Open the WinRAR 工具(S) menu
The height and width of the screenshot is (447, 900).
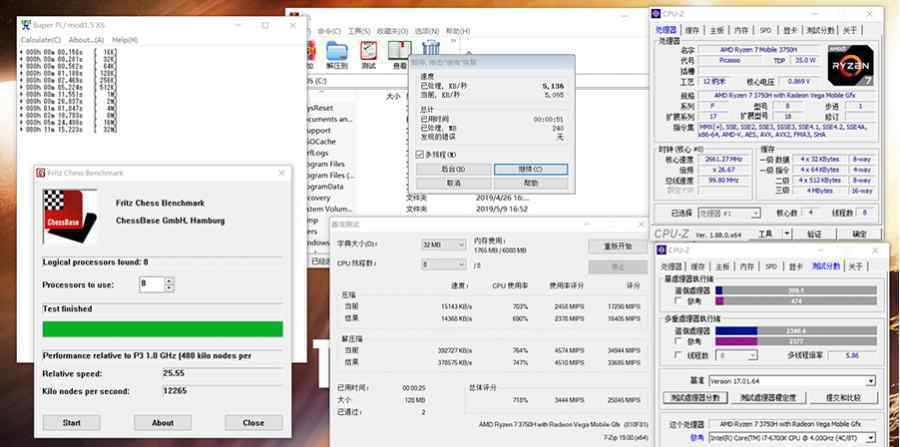point(359,31)
